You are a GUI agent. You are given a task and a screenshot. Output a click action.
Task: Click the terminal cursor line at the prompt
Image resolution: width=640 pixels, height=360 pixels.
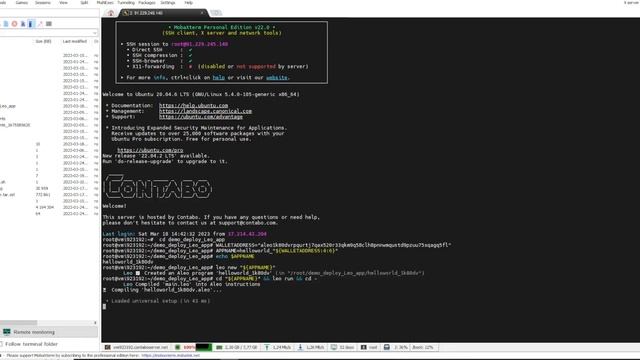coord(104,307)
